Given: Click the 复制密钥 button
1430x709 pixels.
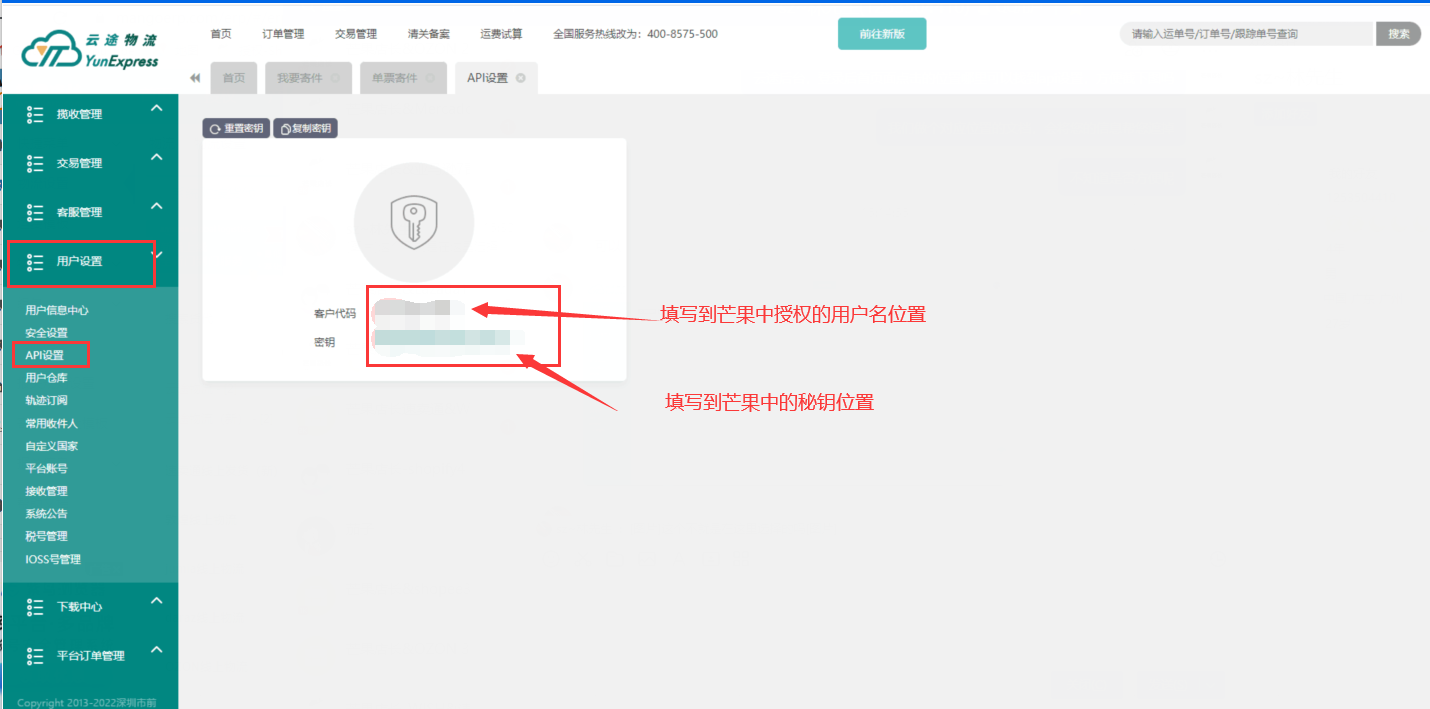Looking at the screenshot, I should coord(306,129).
